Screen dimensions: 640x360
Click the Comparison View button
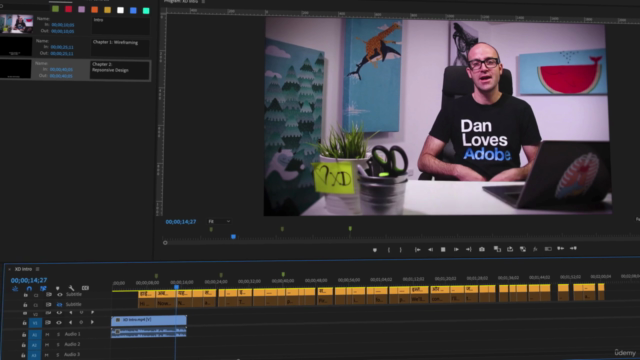497,249
